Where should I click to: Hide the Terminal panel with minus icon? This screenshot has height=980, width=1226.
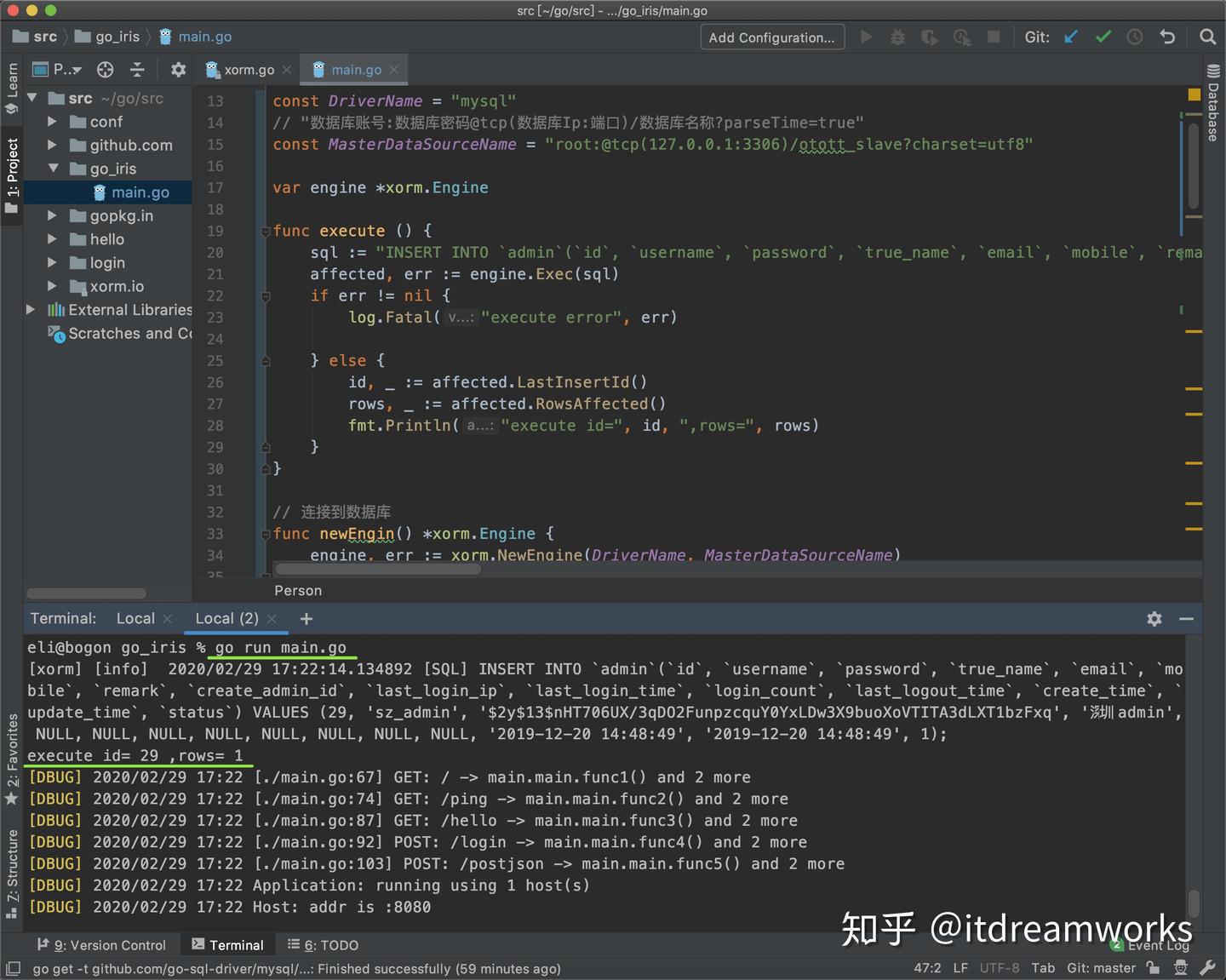1186,619
